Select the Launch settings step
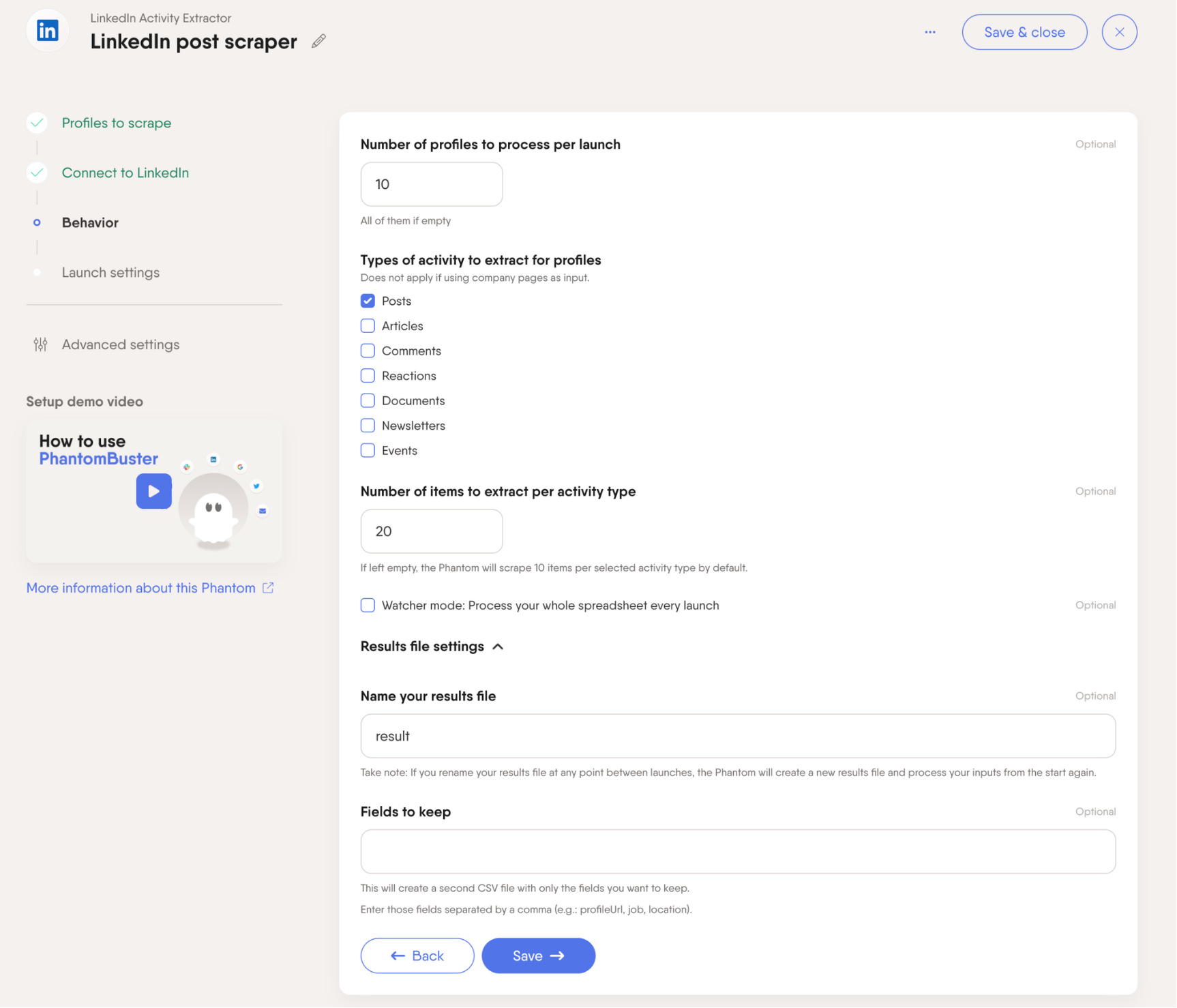Viewport: 1177px width, 1008px height. (x=110, y=272)
